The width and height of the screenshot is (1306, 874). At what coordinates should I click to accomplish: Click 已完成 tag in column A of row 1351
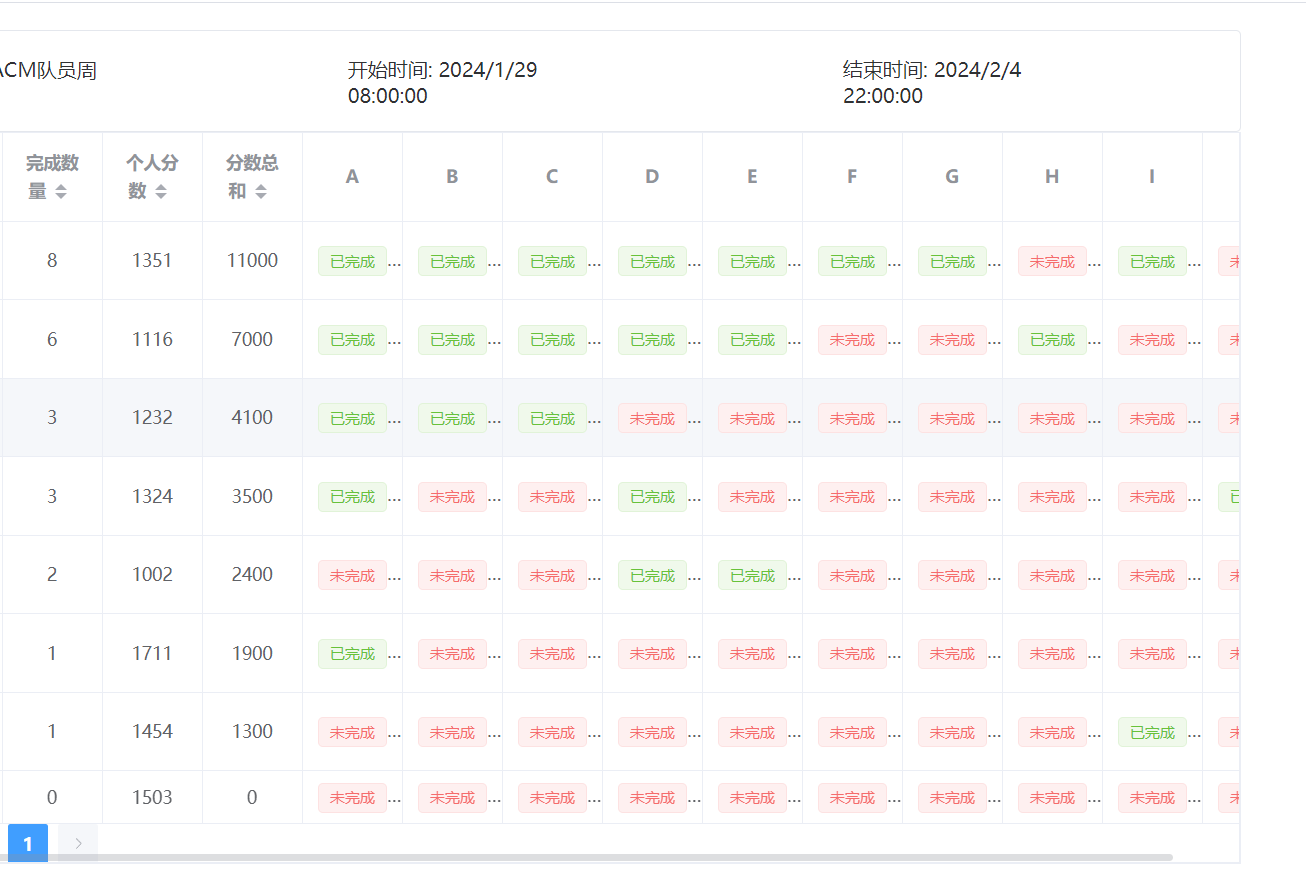tap(352, 261)
